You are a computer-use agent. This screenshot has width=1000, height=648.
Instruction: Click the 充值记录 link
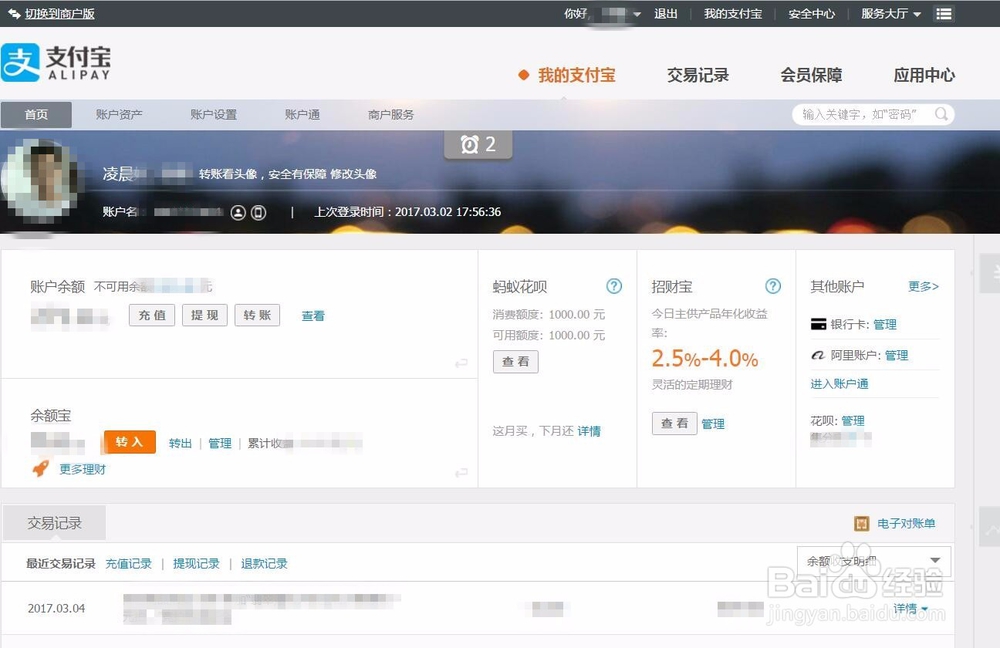click(128, 564)
